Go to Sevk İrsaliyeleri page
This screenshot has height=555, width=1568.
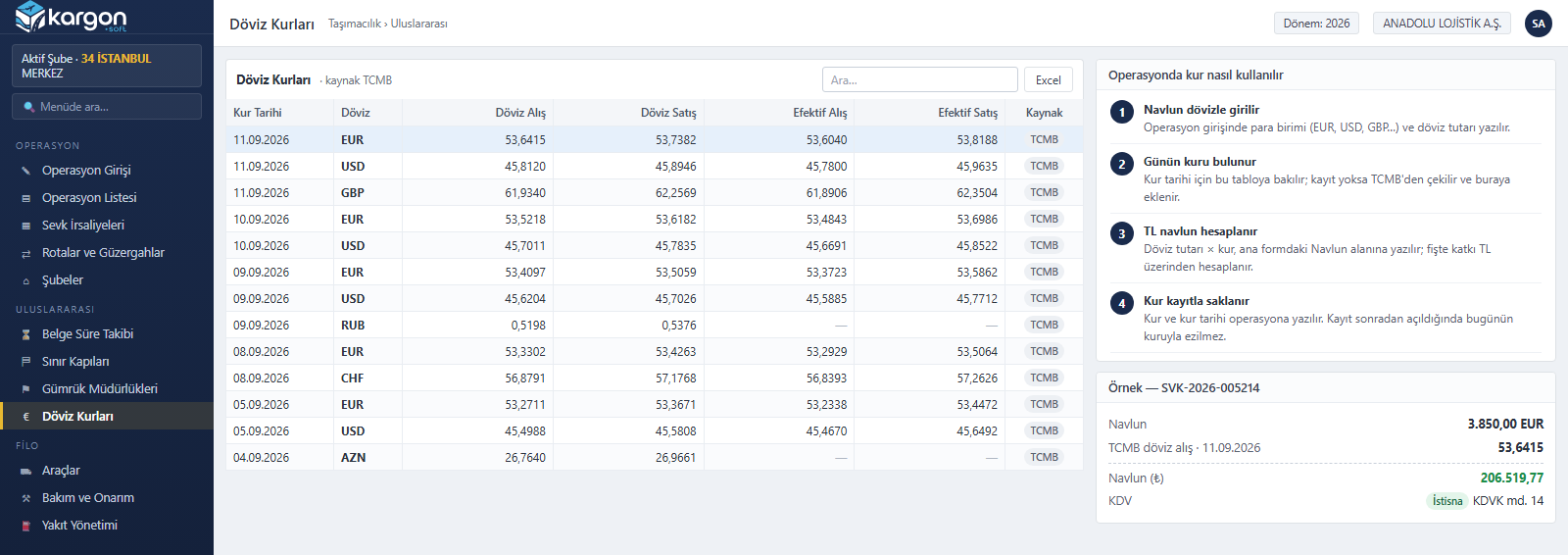107,226
